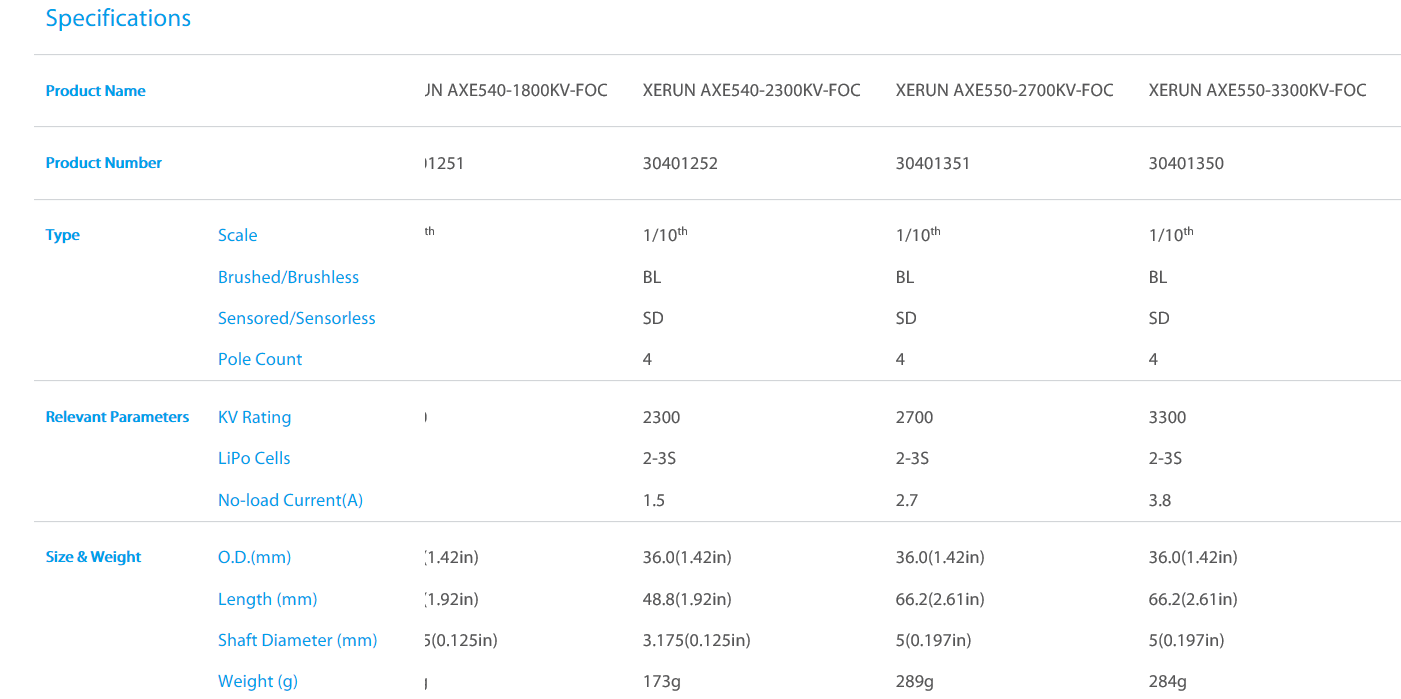Viewport: 1401px width, 699px height.
Task: Click the KV Rating value "3300"
Action: click(1168, 417)
